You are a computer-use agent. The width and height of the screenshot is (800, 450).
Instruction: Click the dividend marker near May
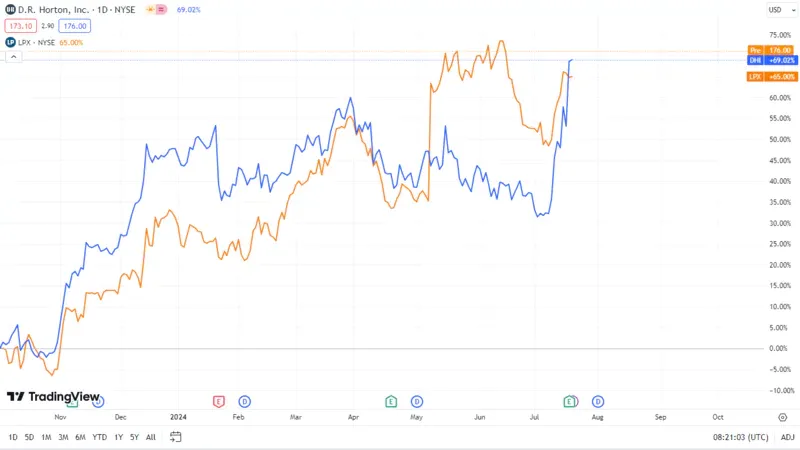pyautogui.click(x=416, y=402)
